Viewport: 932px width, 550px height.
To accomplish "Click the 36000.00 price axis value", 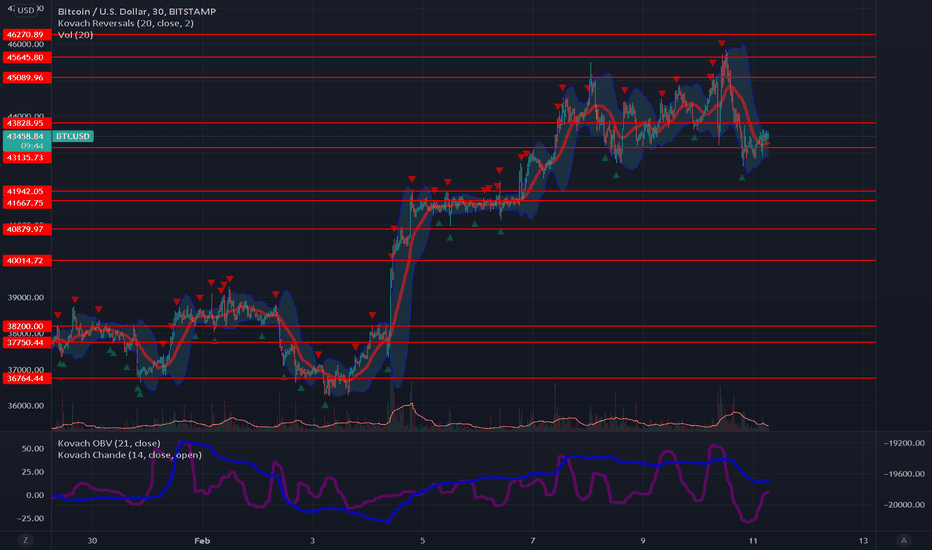I will (26, 406).
